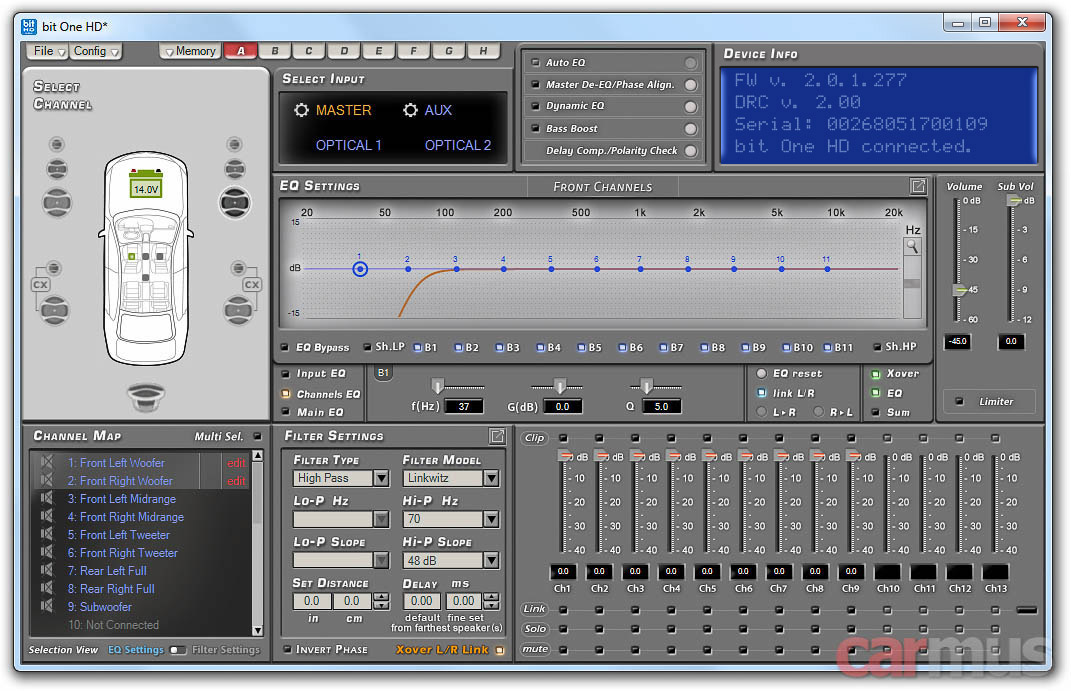This screenshot has width=1071, height=691.
Task: Click the subwoofer speaker icon below the car
Action: coord(146,395)
